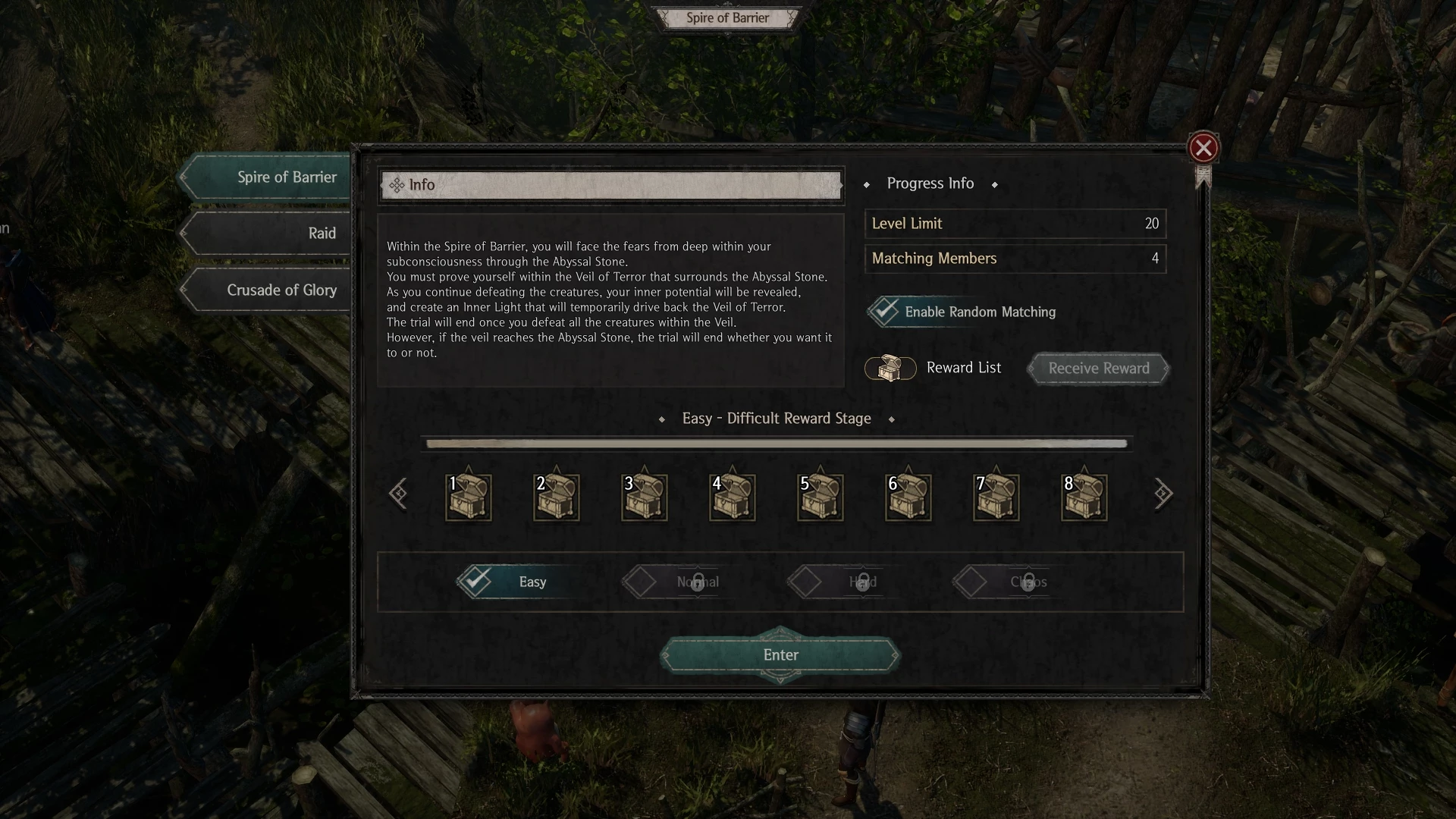Open reward chest number 2
This screenshot has width=1456, height=819.
point(557,497)
